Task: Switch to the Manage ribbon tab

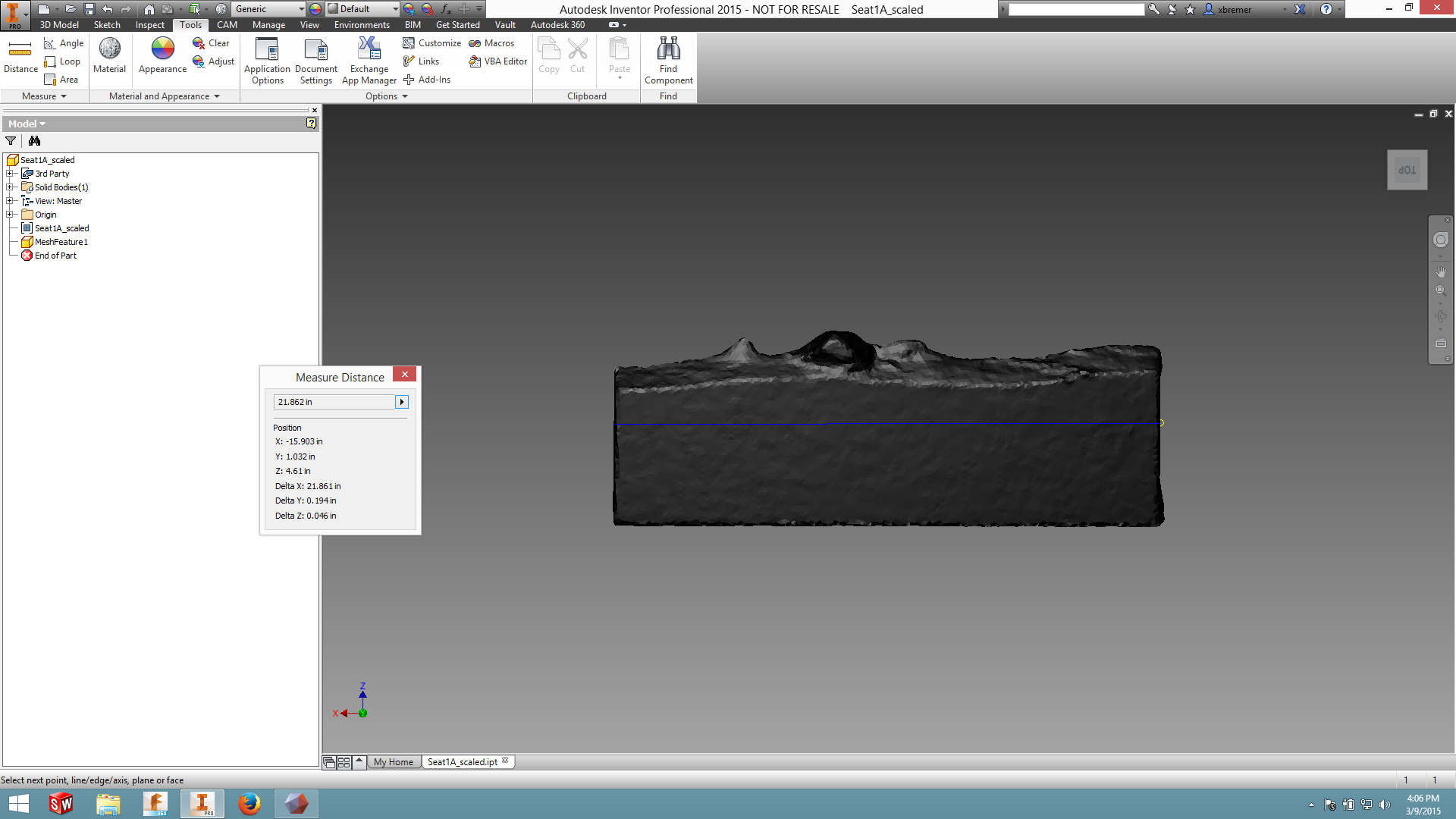Action: (268, 25)
